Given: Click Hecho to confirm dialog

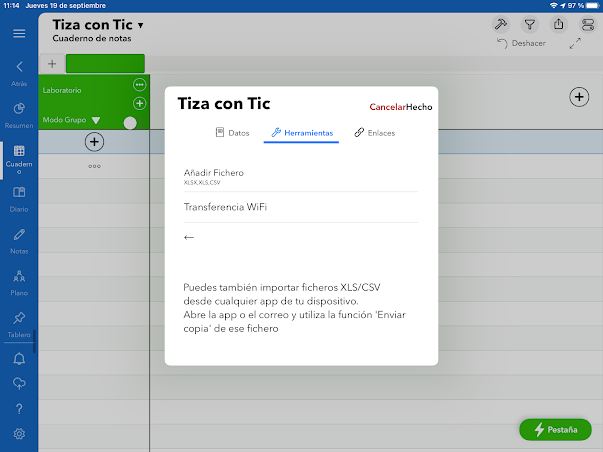Looking at the screenshot, I should tap(419, 107).
